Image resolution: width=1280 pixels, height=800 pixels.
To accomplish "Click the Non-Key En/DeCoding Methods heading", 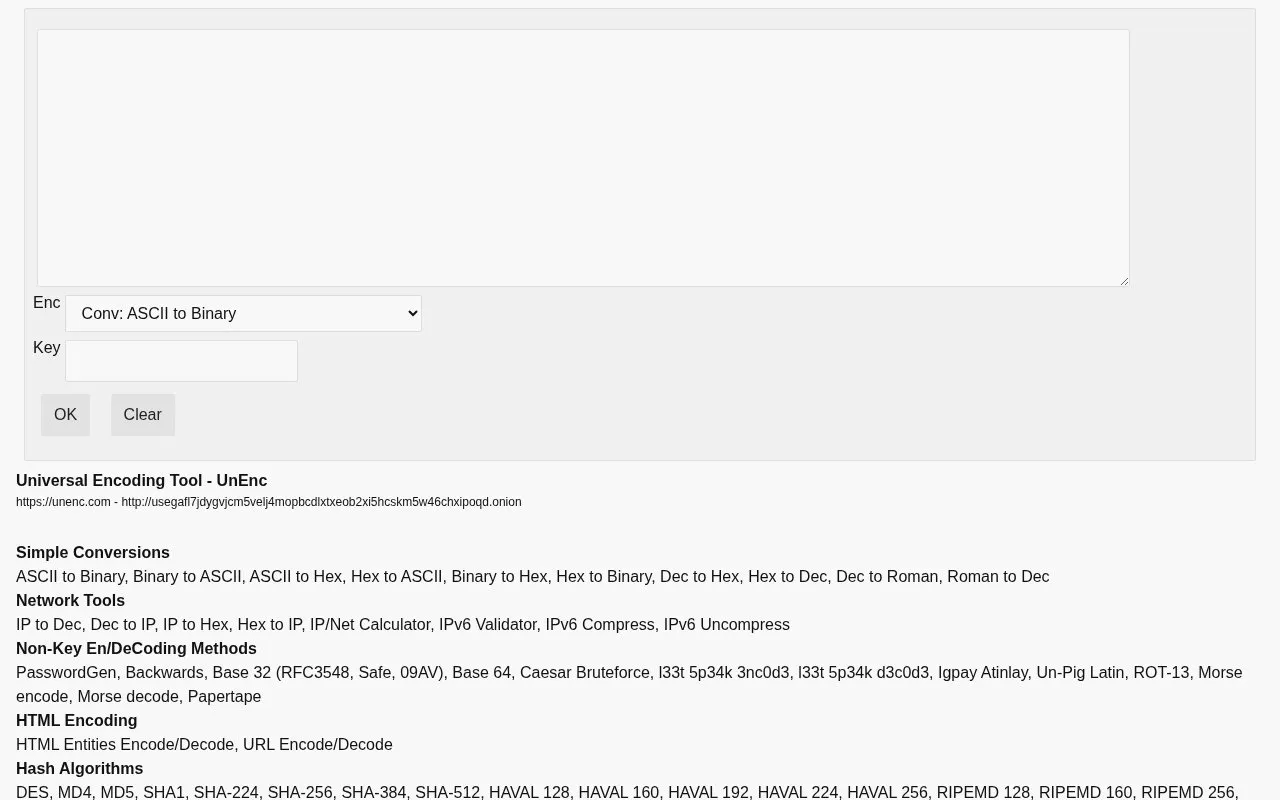I will pos(136,649).
